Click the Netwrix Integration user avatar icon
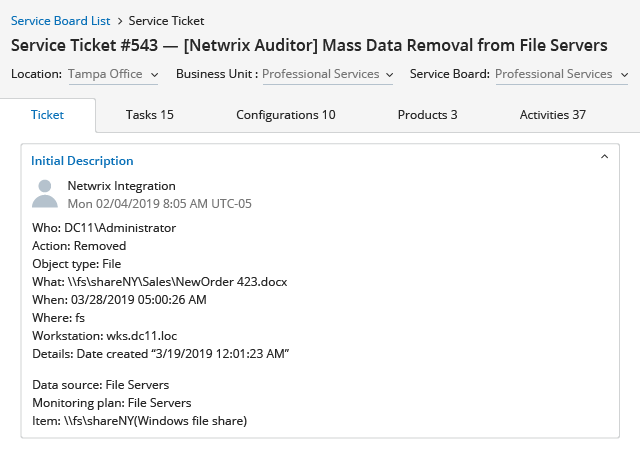The image size is (640, 450). [x=44, y=194]
